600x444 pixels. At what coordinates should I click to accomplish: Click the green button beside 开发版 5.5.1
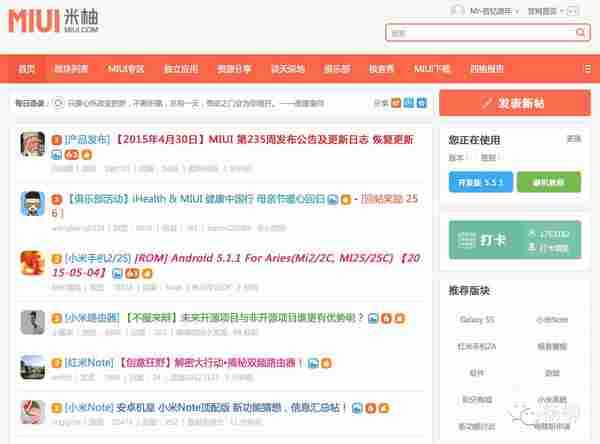547,183
